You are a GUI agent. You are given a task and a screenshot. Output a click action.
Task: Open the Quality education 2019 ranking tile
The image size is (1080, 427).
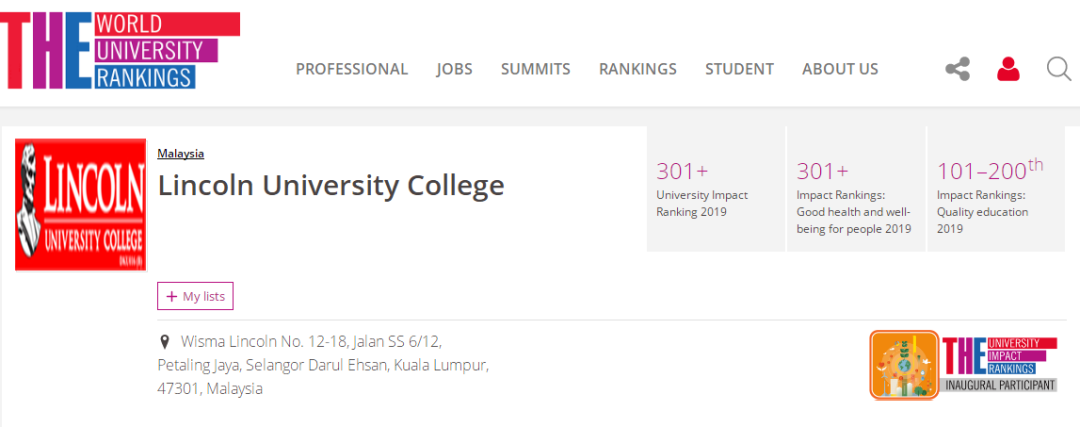pyautogui.click(x=996, y=189)
